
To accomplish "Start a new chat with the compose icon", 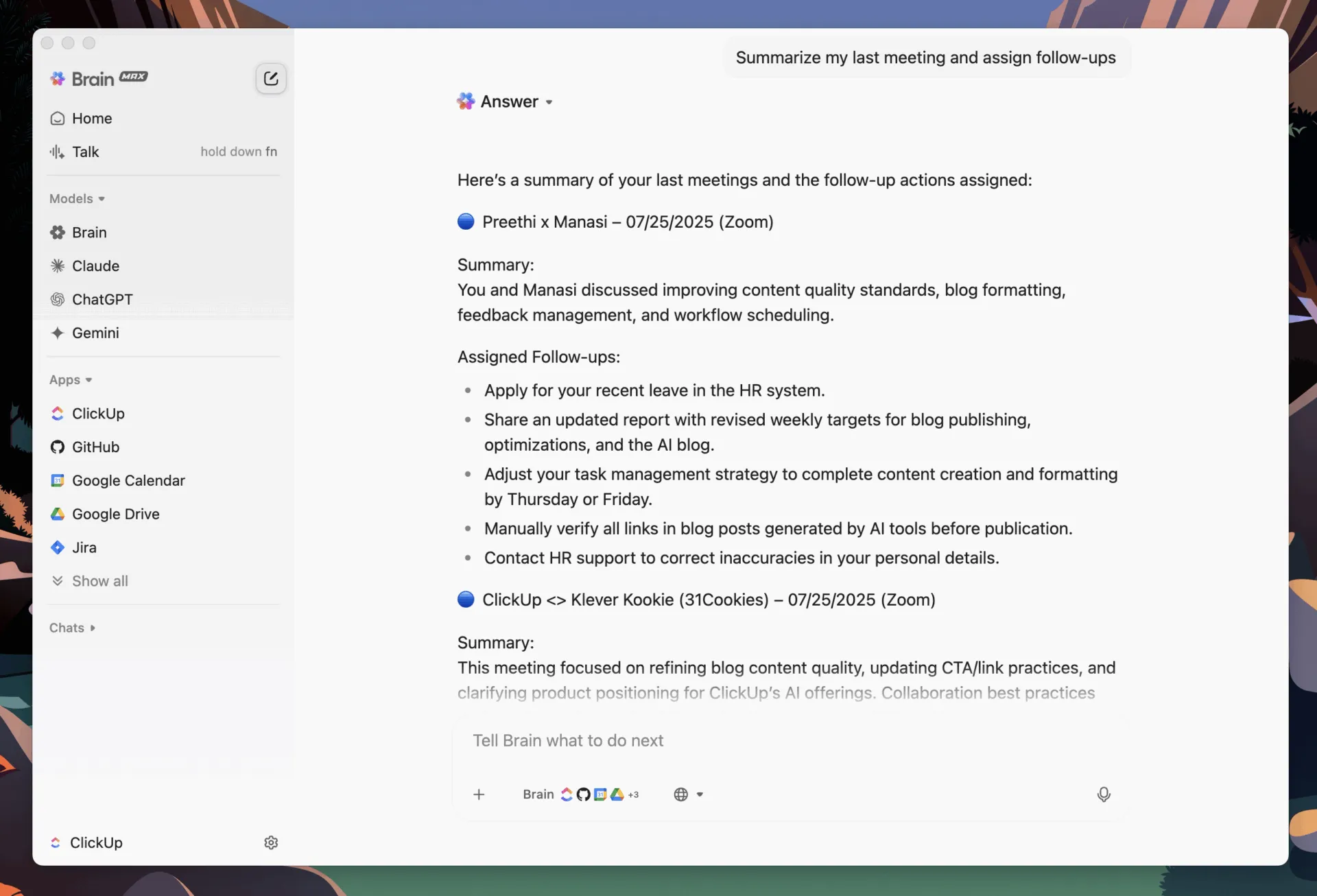I will pyautogui.click(x=271, y=78).
